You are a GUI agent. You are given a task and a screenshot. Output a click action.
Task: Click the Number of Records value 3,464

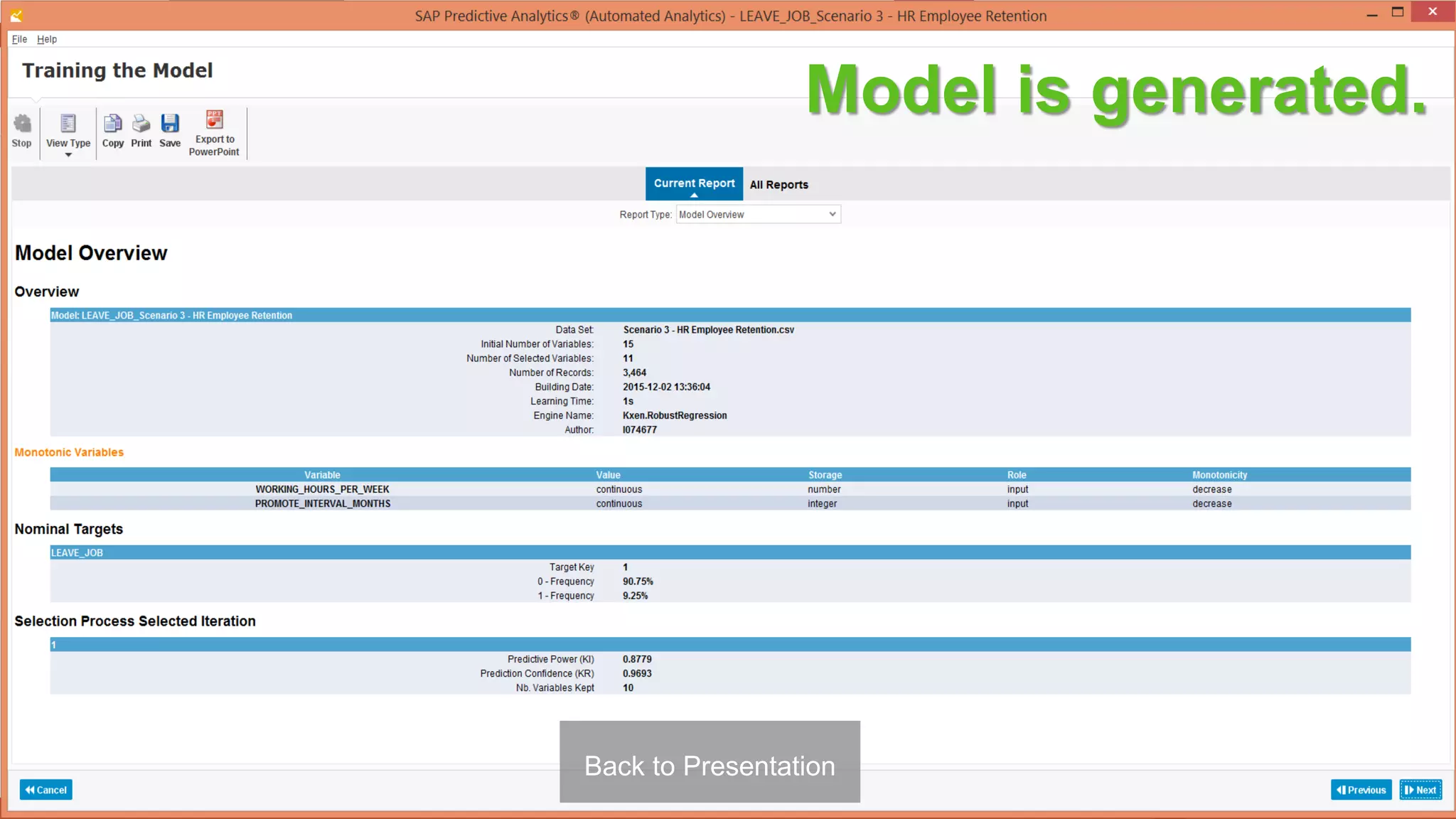click(x=634, y=373)
